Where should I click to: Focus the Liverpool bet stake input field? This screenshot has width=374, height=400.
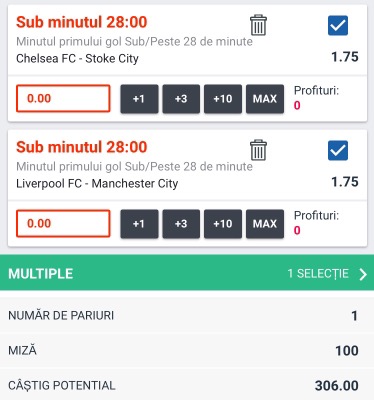pos(63,223)
